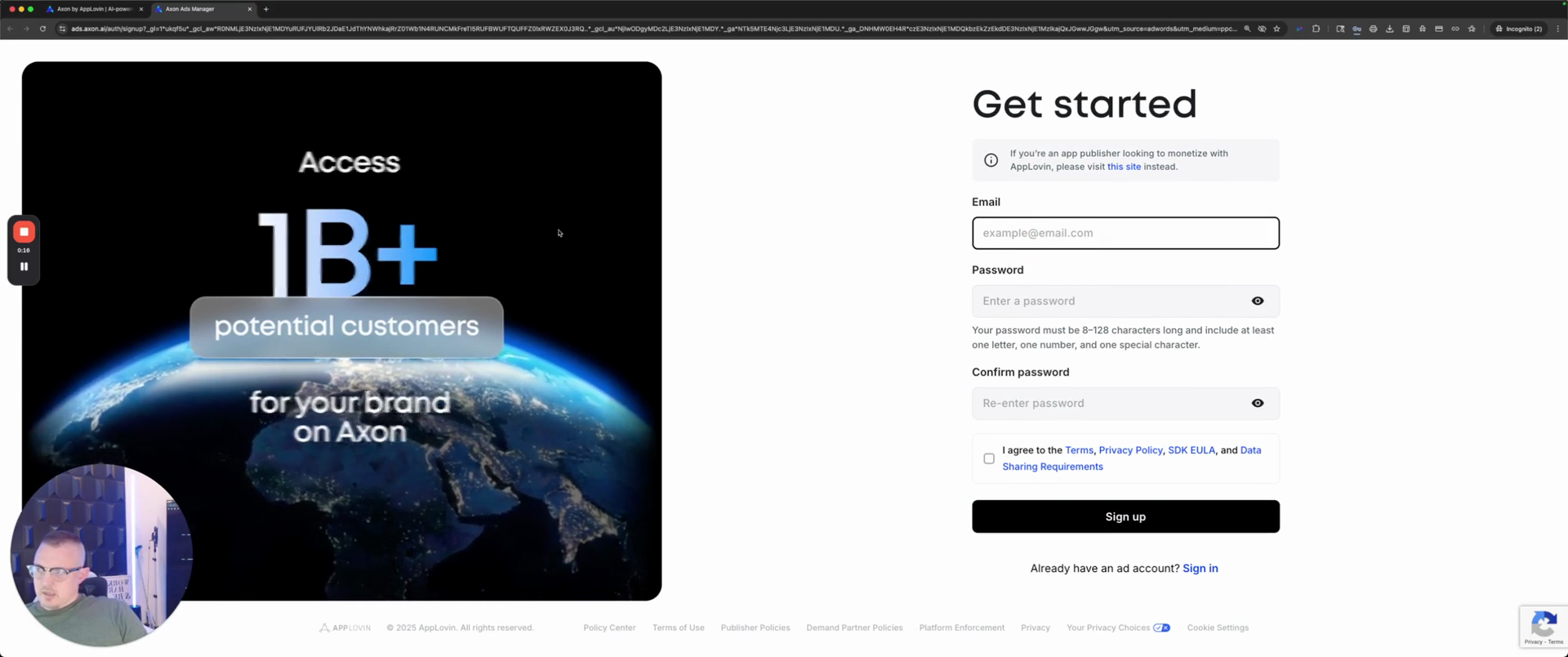
Task: Show password in Confirm password field
Action: click(1258, 404)
